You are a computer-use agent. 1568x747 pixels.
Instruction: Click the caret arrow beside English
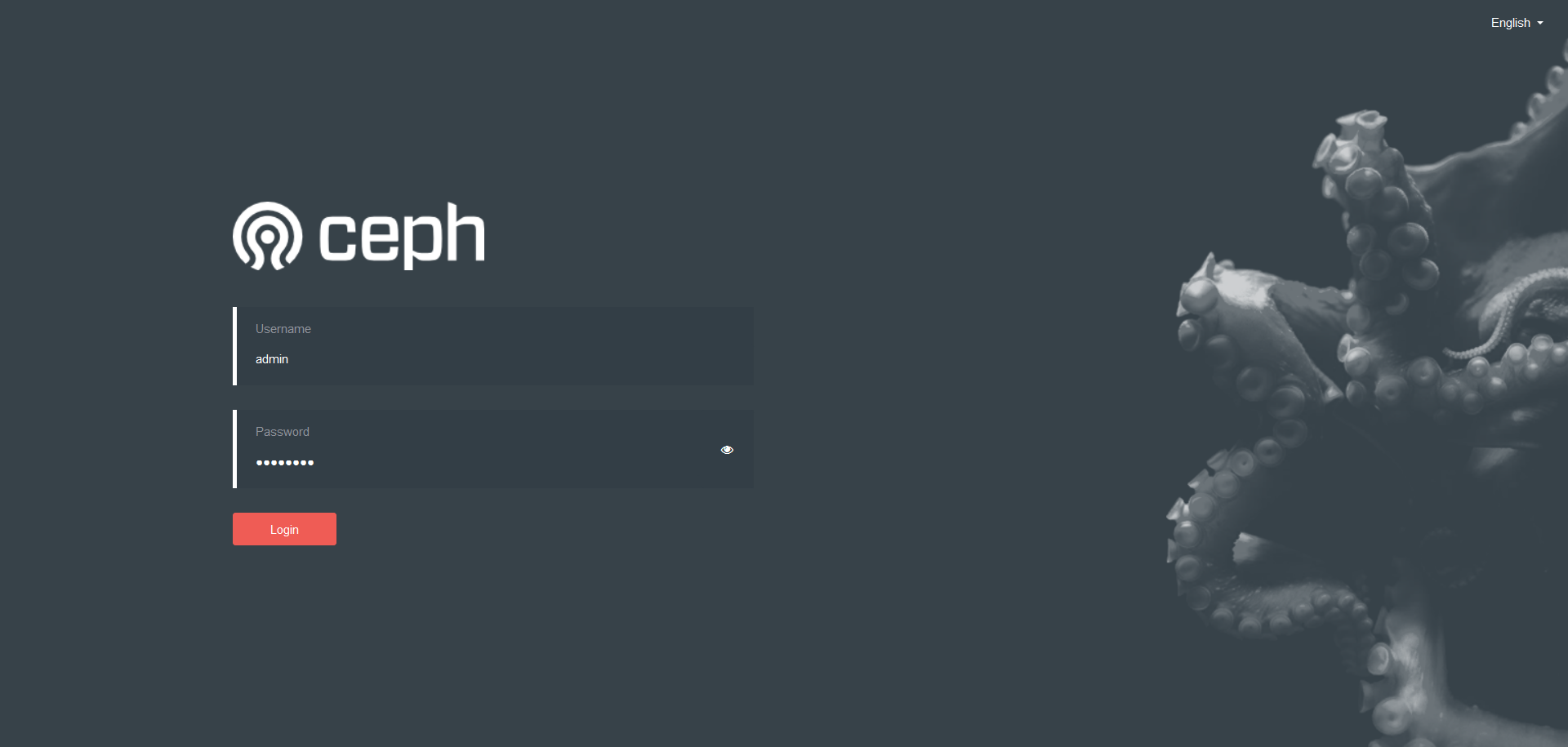(1540, 24)
